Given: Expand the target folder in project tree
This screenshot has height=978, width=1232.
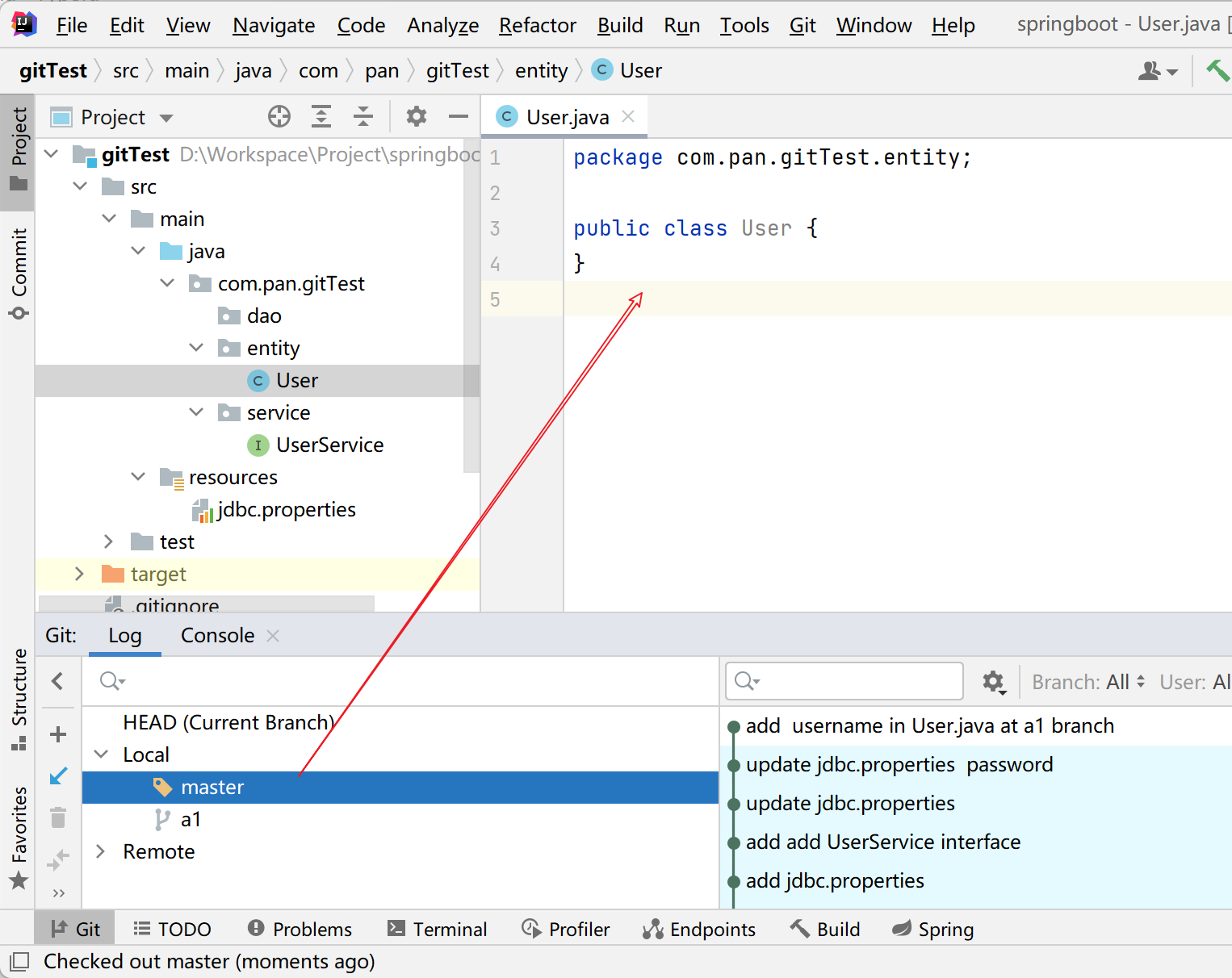Looking at the screenshot, I should tap(79, 574).
